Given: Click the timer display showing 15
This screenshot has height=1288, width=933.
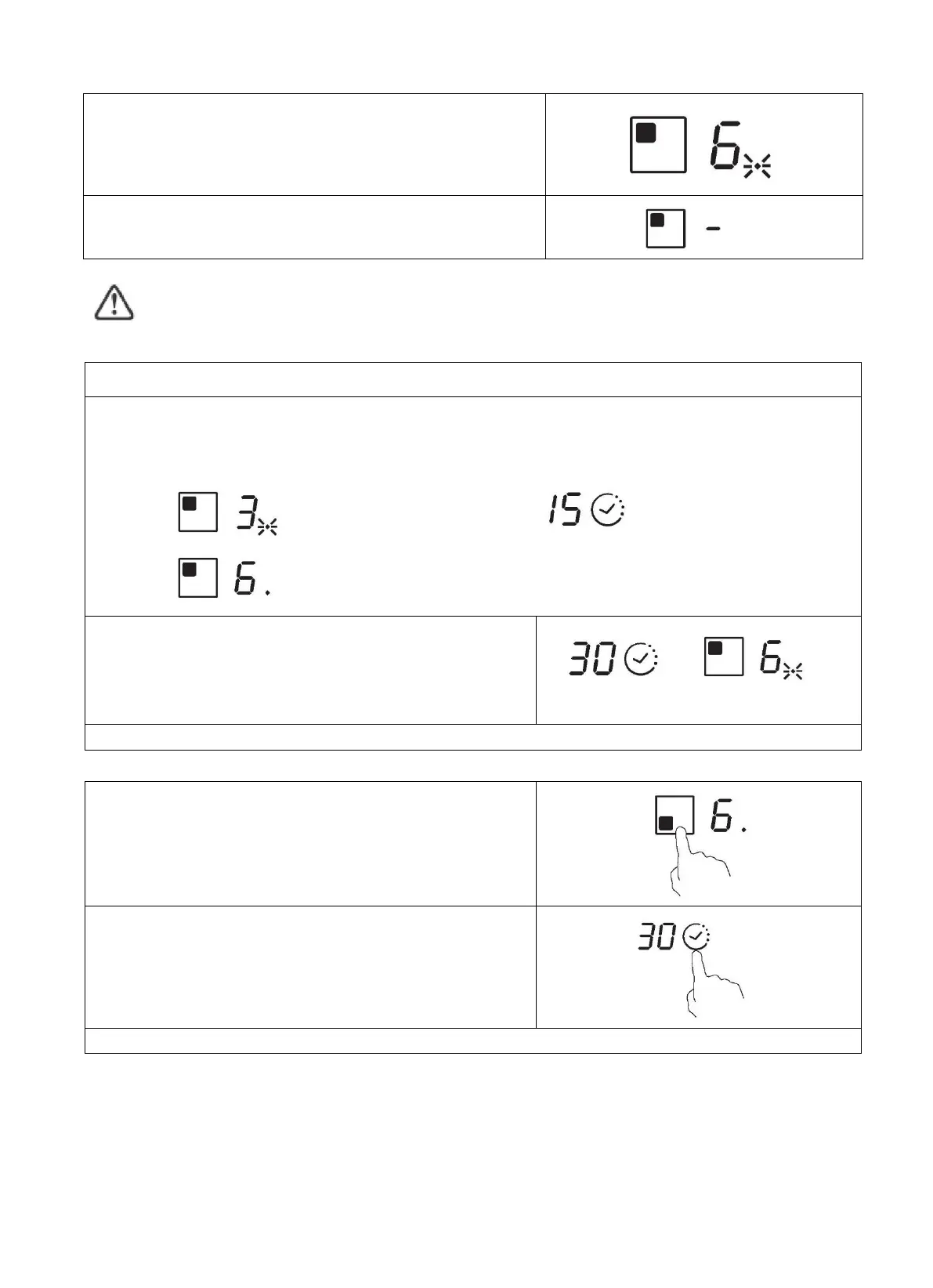Looking at the screenshot, I should pos(563,511).
